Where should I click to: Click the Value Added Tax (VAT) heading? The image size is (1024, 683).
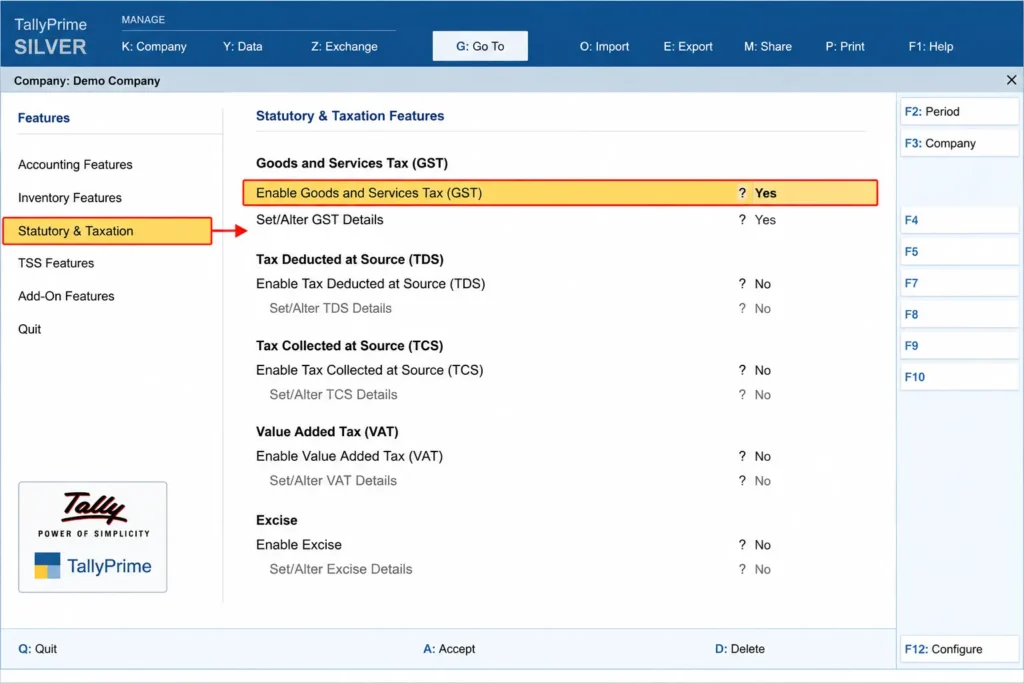click(327, 432)
